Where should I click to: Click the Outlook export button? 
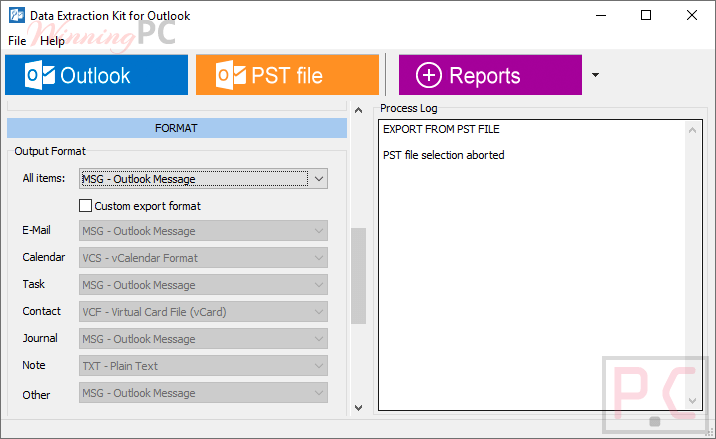tap(96, 75)
